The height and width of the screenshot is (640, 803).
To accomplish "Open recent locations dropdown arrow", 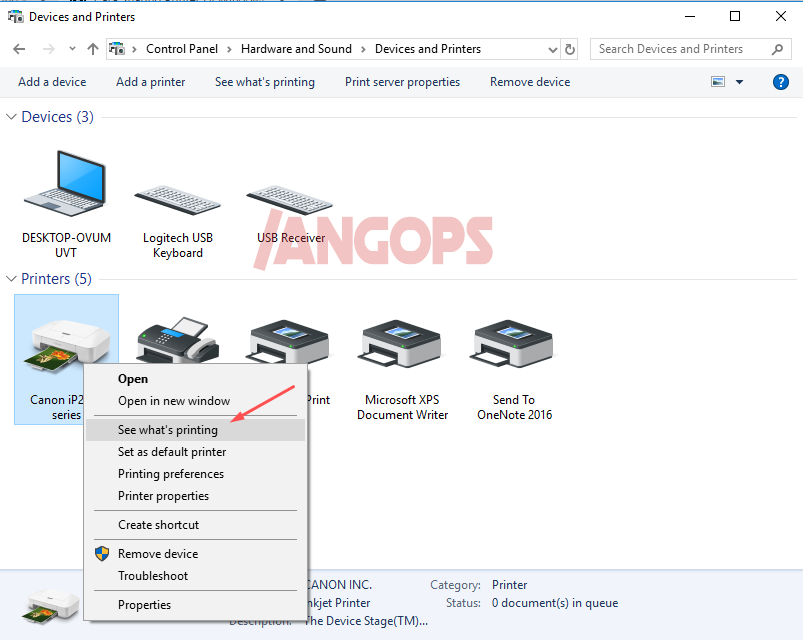I will 72,49.
